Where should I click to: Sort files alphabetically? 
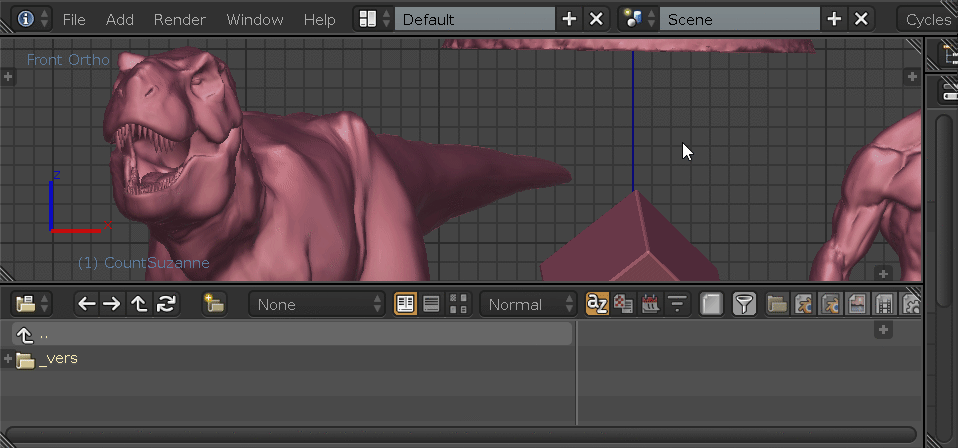597,304
